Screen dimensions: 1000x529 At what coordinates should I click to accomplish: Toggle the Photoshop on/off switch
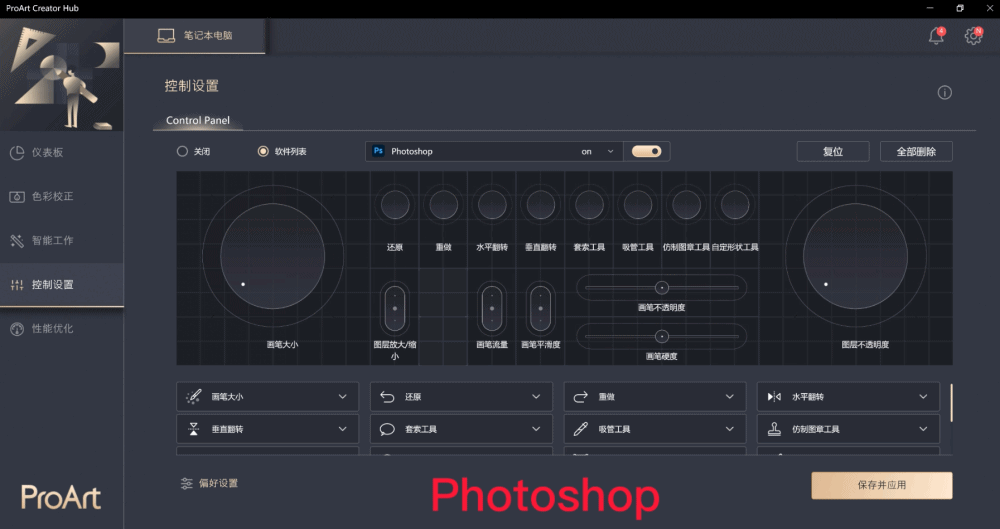point(647,151)
